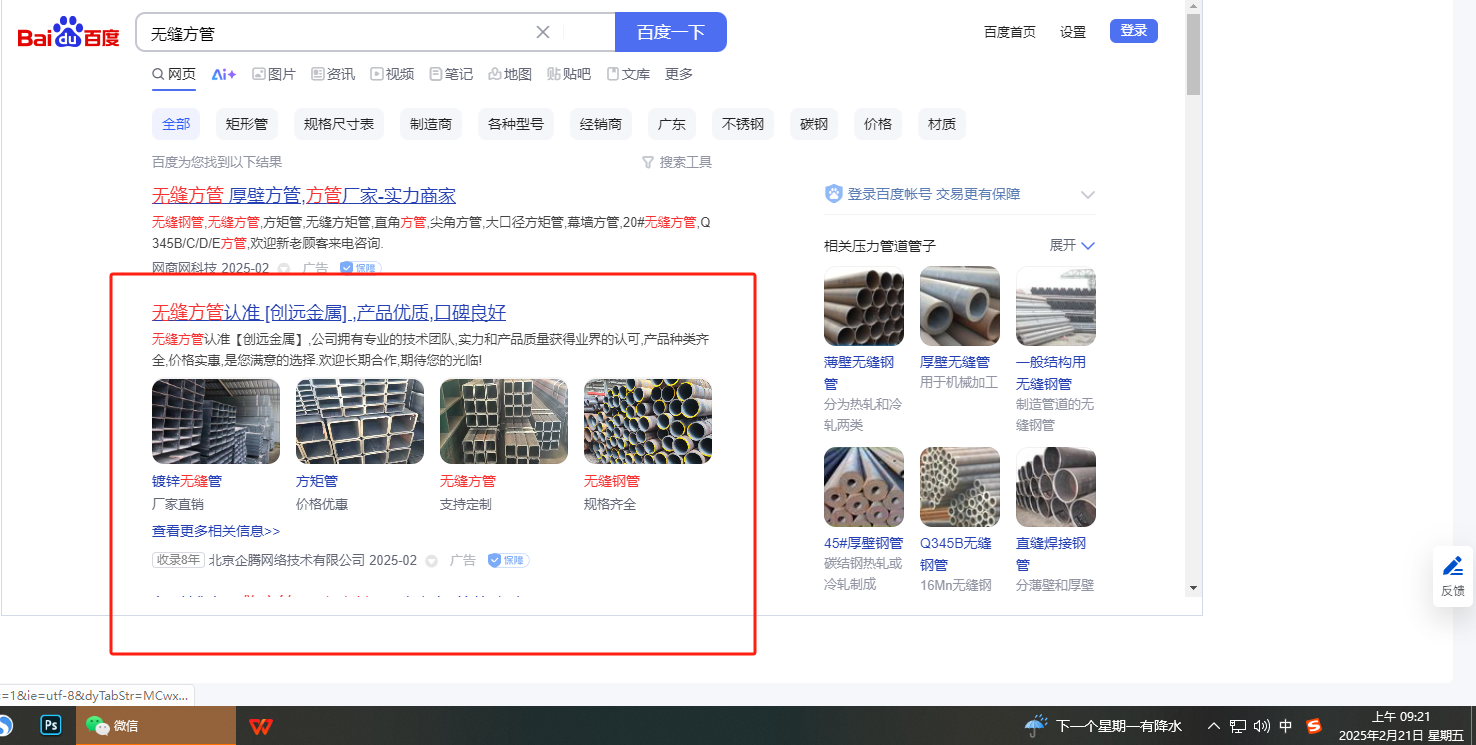The width and height of the screenshot is (1476, 745).
Task: Click 查看更多相关信息>> link
Action: coord(216,531)
